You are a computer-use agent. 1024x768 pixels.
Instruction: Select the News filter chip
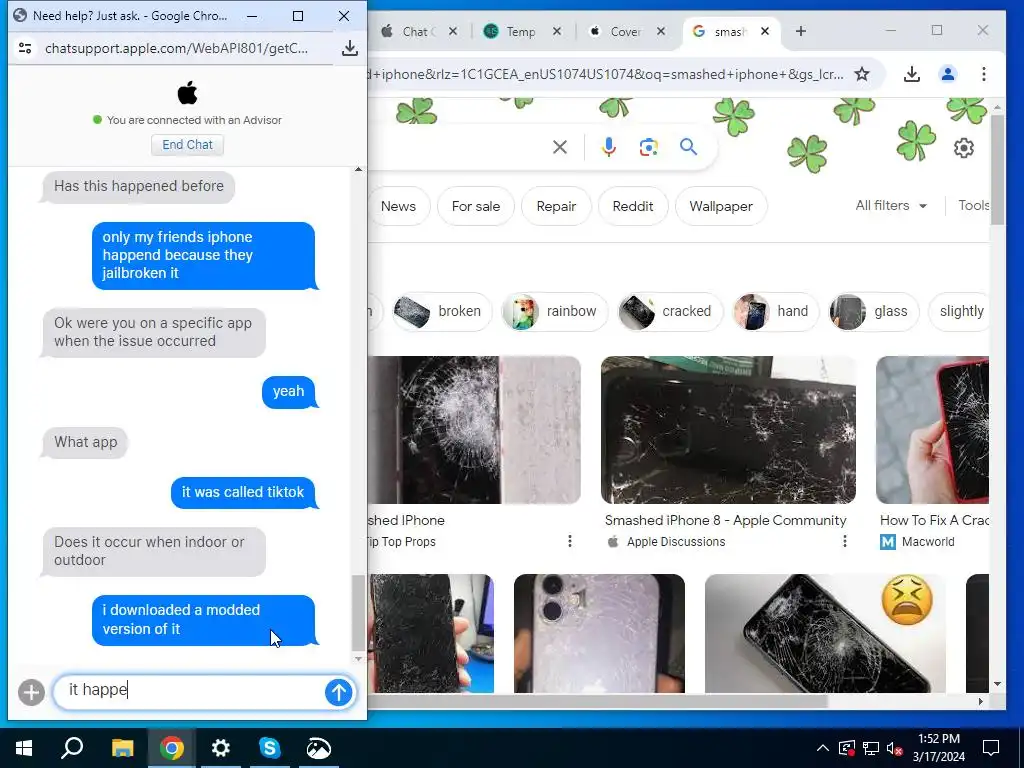398,206
